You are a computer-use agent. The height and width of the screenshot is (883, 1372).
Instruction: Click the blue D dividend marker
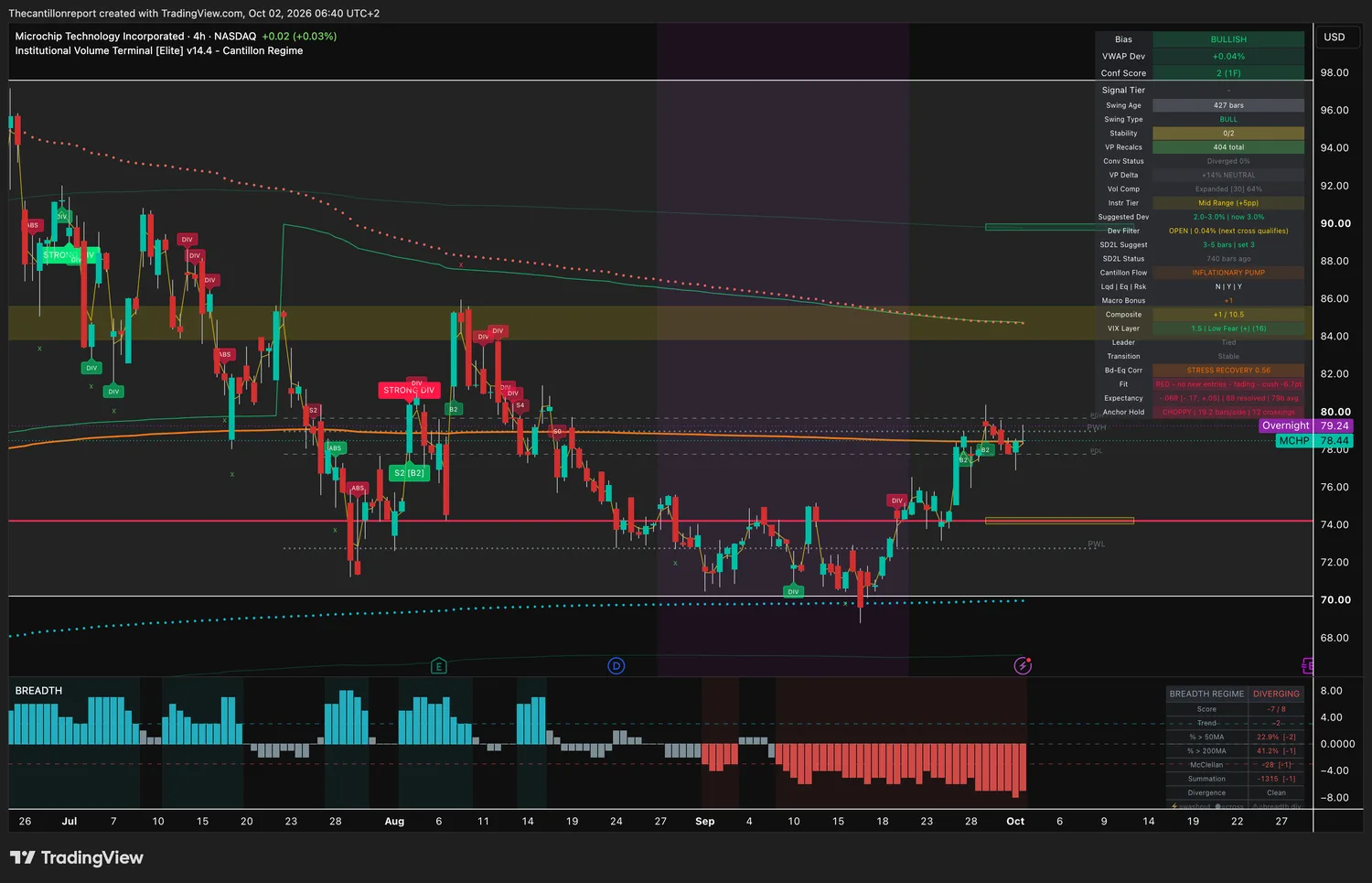(616, 666)
